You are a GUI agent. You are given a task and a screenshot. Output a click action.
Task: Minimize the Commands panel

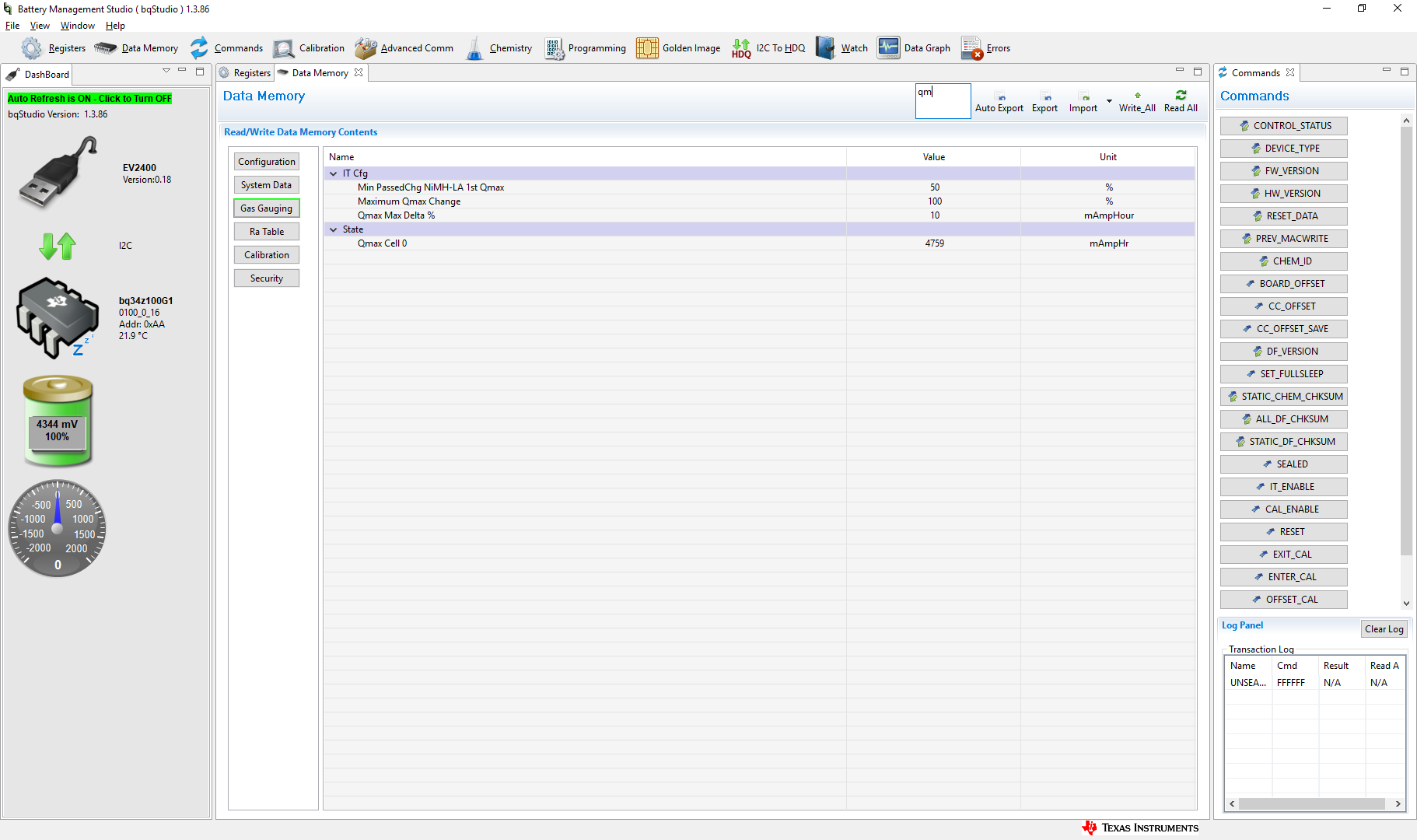coord(1386,71)
